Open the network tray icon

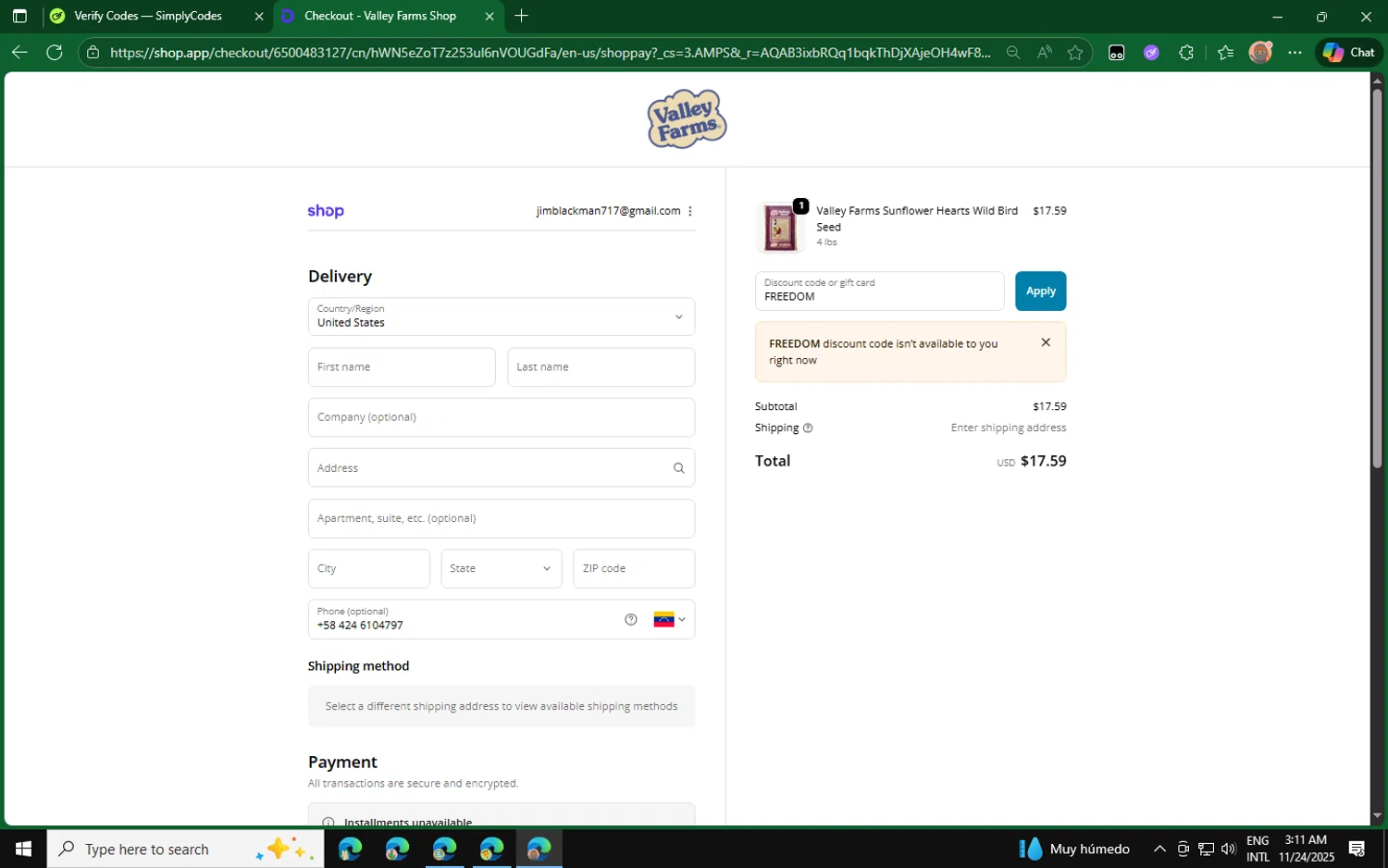pyautogui.click(x=1206, y=849)
